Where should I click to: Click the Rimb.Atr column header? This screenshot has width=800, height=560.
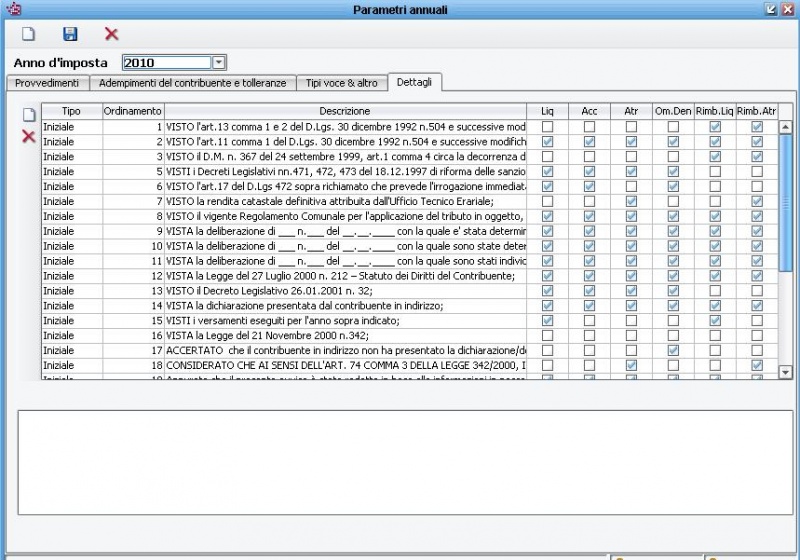coord(757,111)
